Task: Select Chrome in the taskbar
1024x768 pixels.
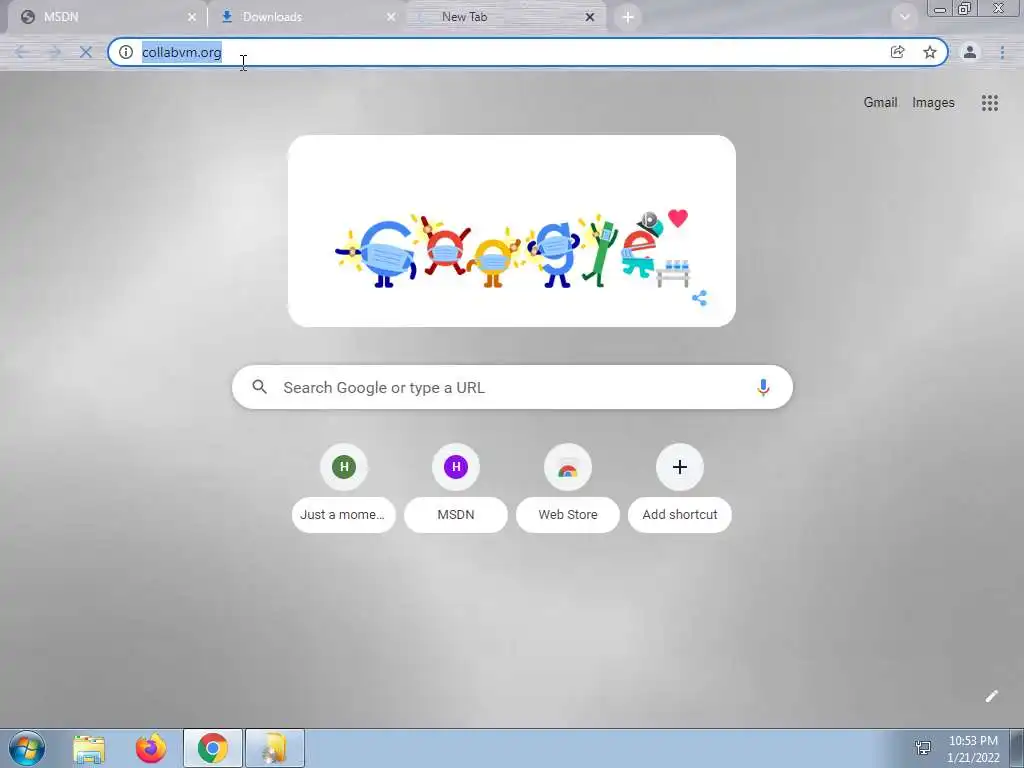Action: point(213,748)
